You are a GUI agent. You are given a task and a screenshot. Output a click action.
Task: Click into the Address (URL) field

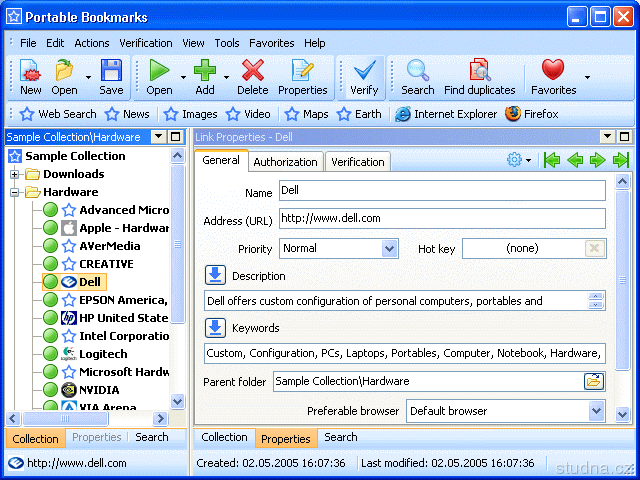(440, 218)
